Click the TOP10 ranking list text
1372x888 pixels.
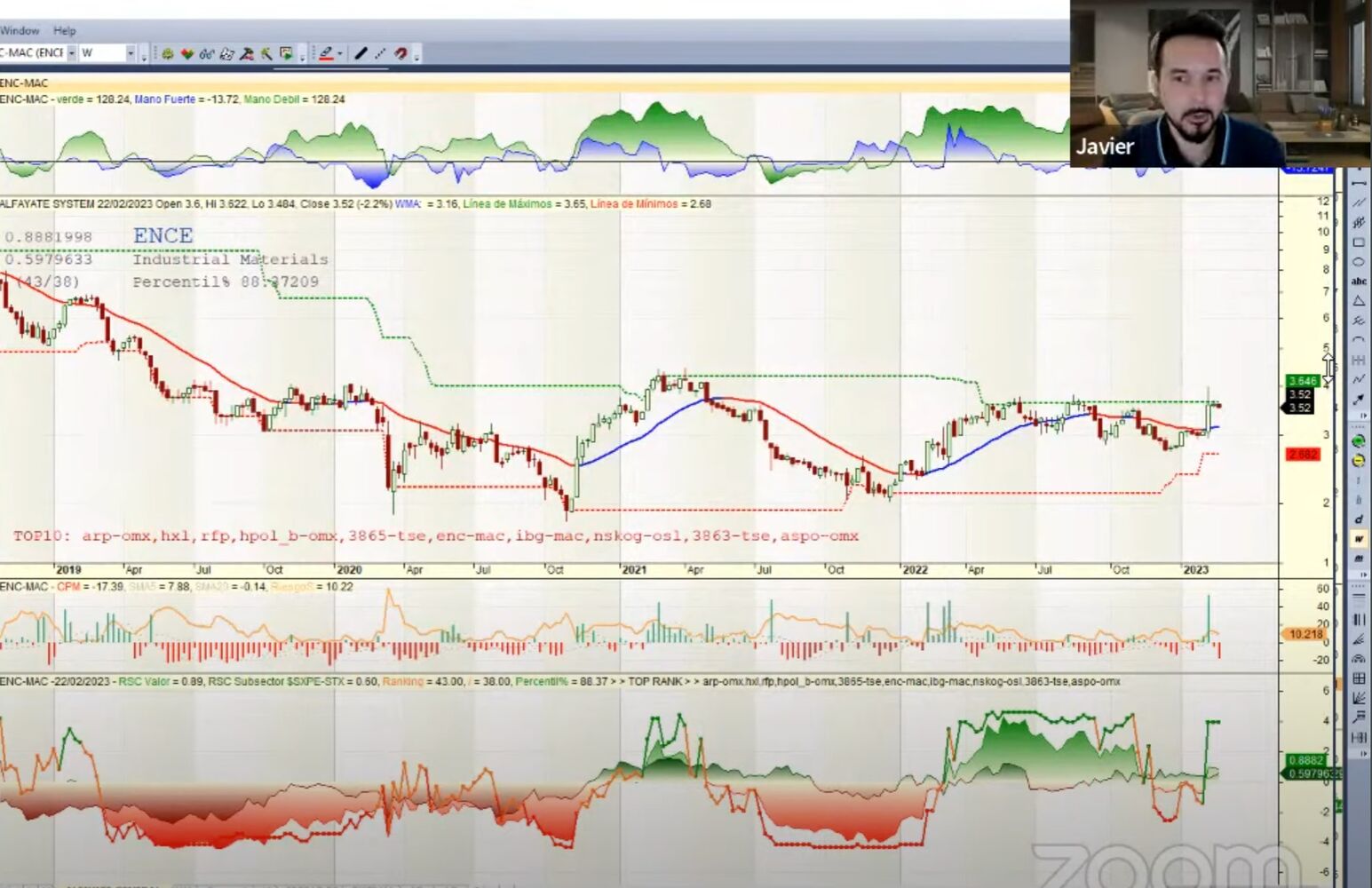tap(435, 536)
